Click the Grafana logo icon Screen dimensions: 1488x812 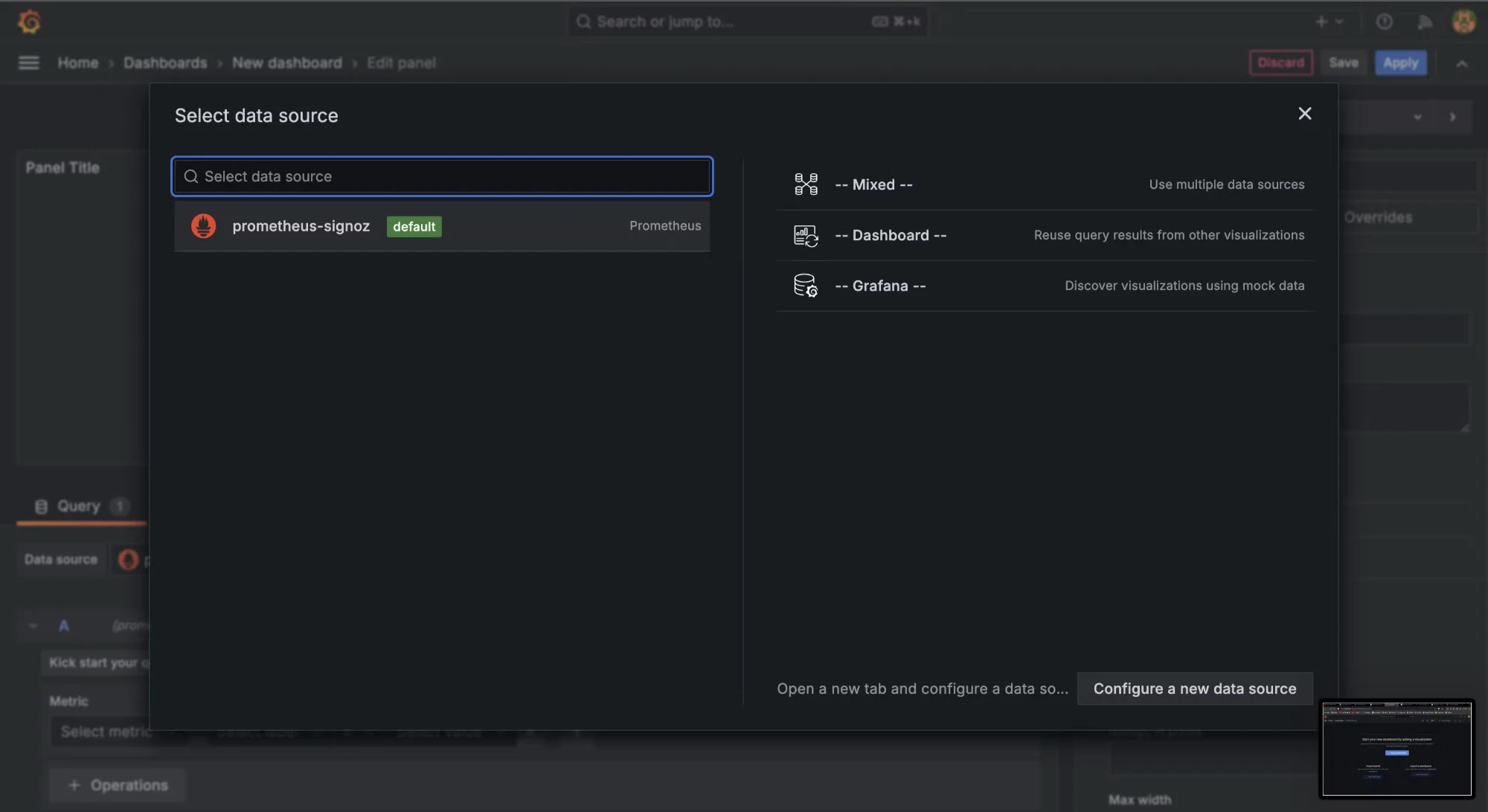pos(29,22)
